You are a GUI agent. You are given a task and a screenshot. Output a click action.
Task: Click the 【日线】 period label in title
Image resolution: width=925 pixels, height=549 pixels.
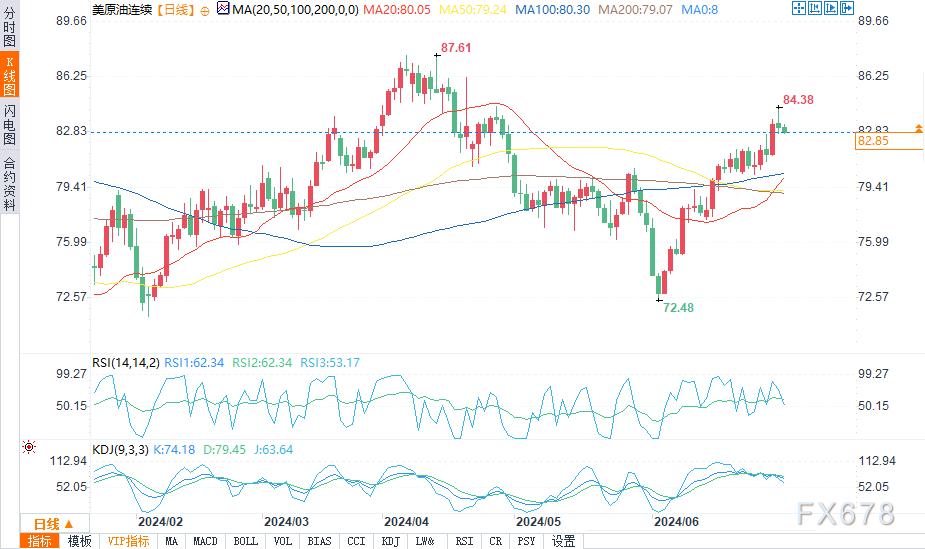click(x=176, y=9)
